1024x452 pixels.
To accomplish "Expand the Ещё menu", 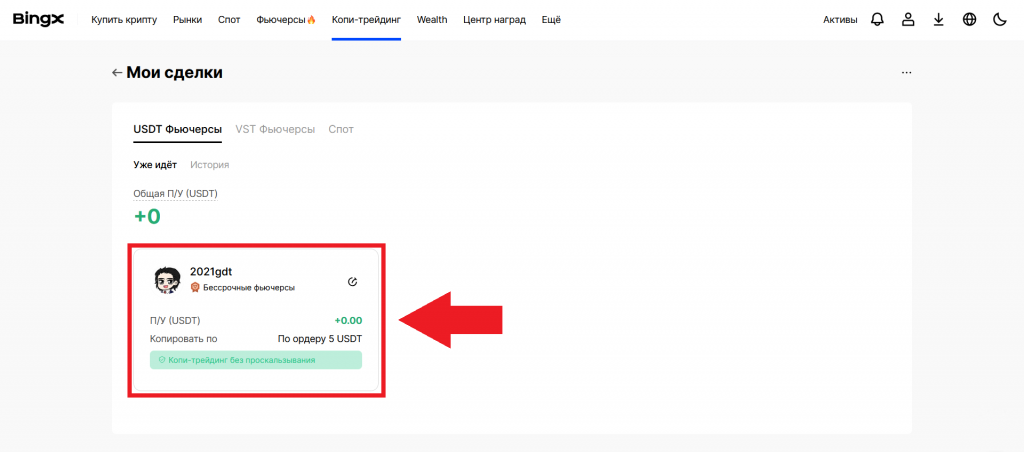I will tap(551, 20).
